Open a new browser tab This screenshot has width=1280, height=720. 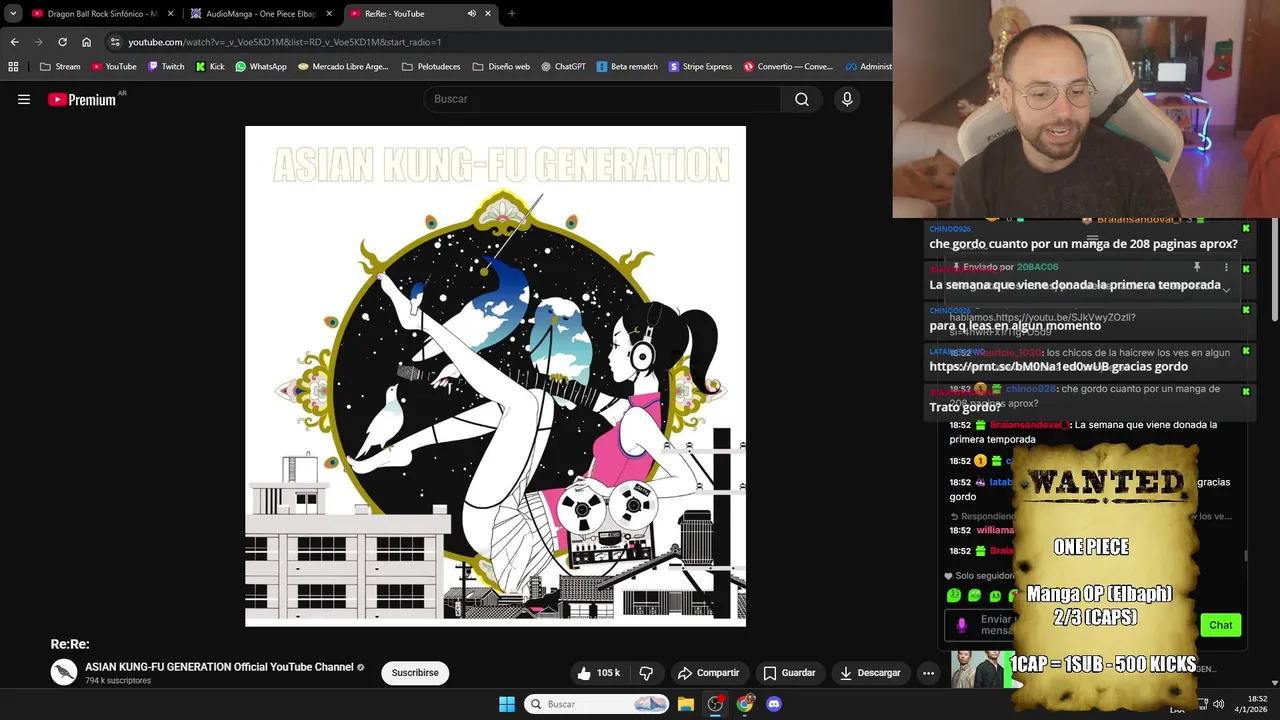click(x=512, y=14)
